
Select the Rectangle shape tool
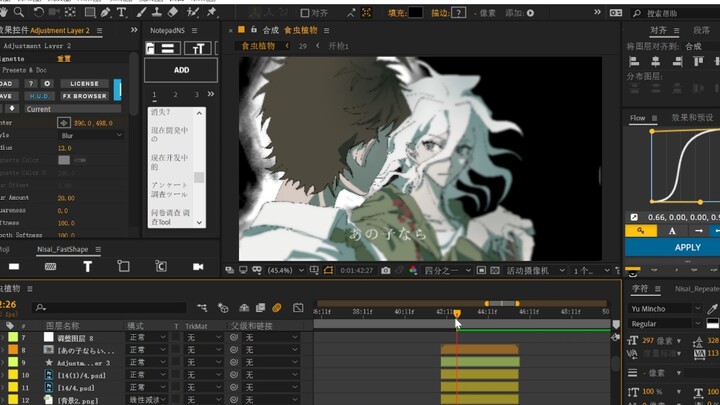(90, 12)
